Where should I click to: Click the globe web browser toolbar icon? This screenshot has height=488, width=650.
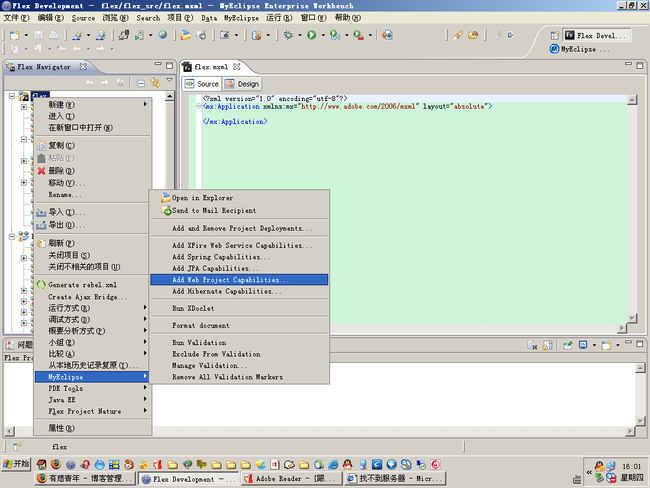[x=163, y=35]
